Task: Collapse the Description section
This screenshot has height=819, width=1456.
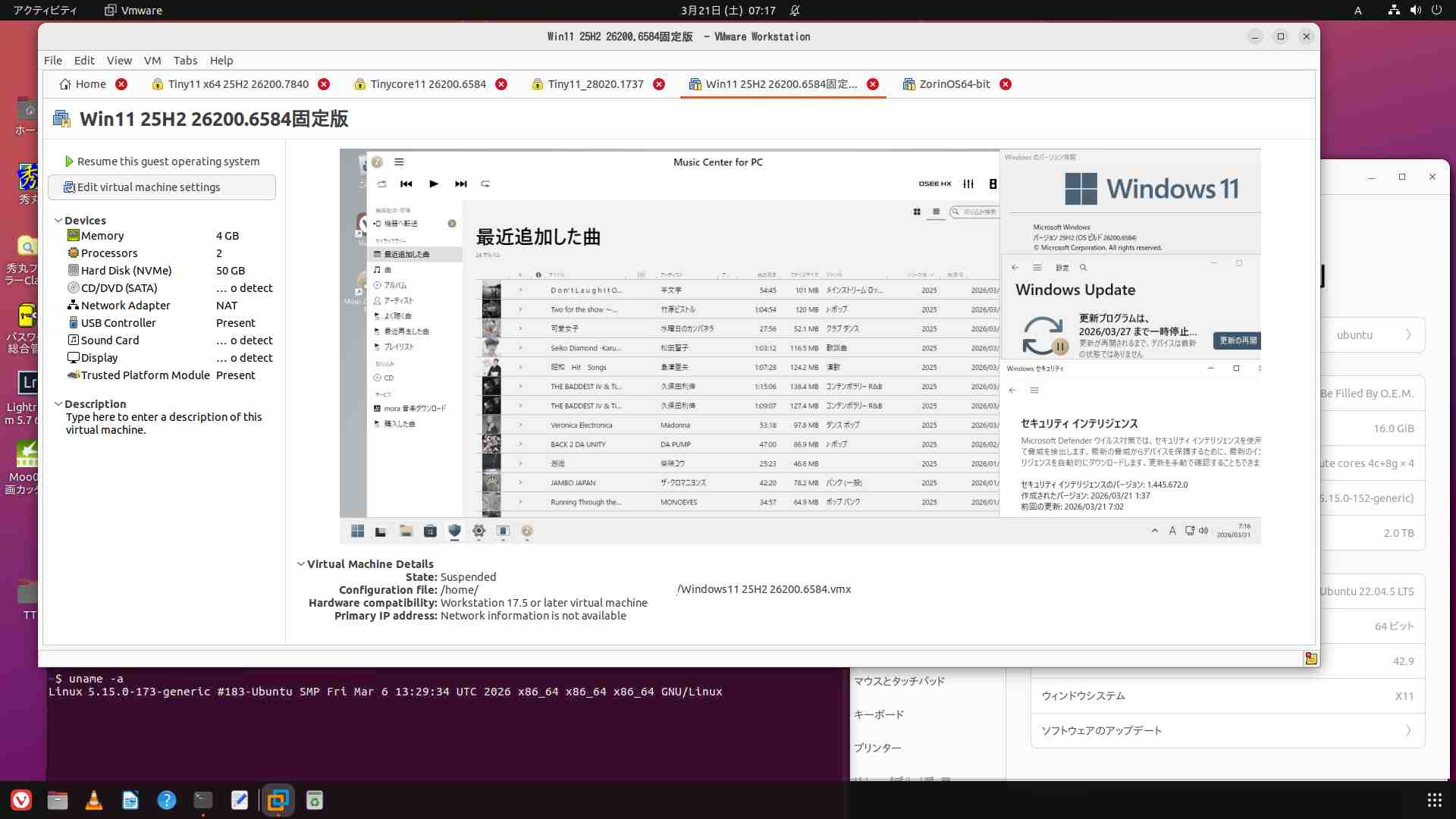Action: coord(58,404)
